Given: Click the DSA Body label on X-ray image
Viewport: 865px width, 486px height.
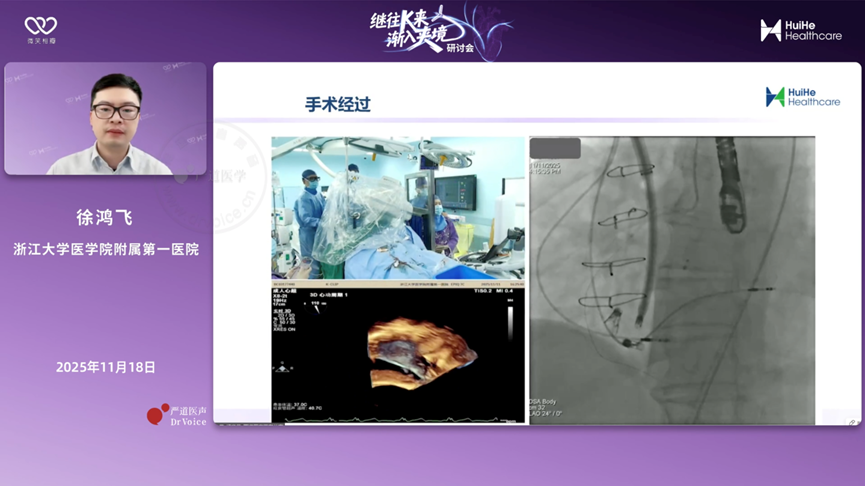Looking at the screenshot, I should (548, 402).
